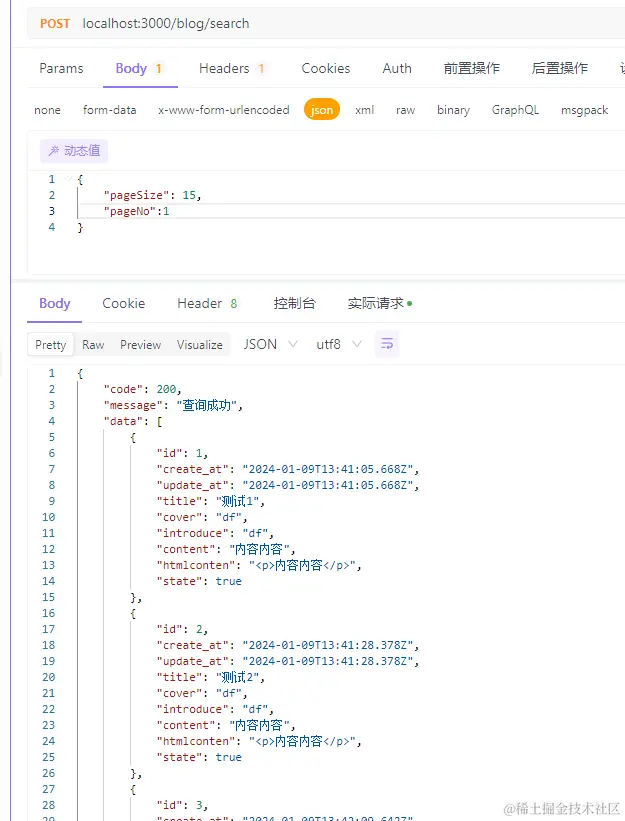Click the "data": [ response line
This screenshot has width=625, height=821.
pos(133,421)
